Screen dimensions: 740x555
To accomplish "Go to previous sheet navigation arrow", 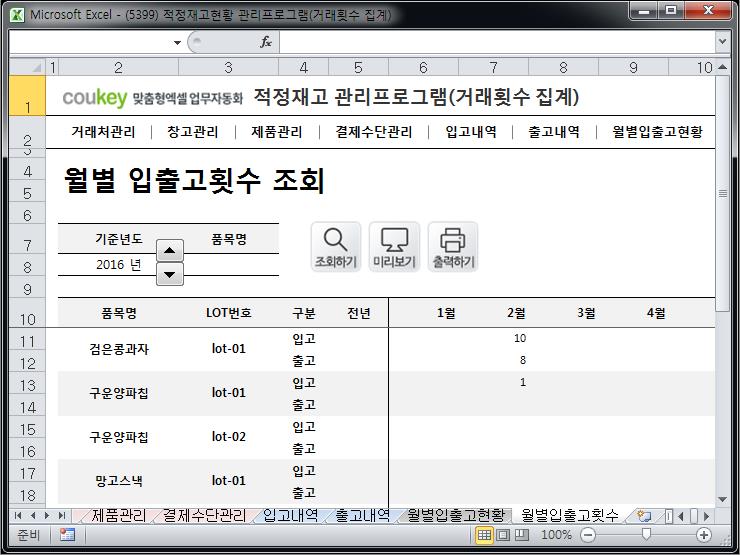I will point(33,516).
